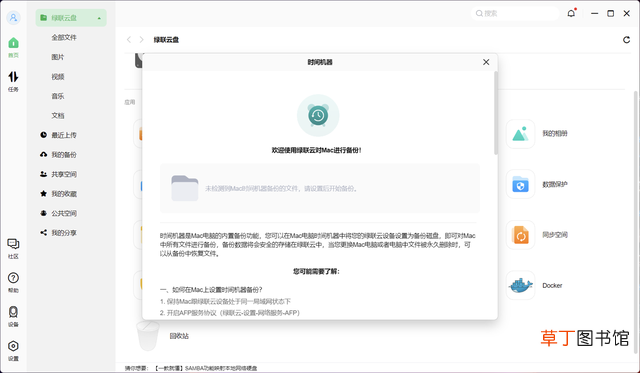Select 文档 in the sidebar
Viewport: 640px width, 373px height.
(58, 115)
